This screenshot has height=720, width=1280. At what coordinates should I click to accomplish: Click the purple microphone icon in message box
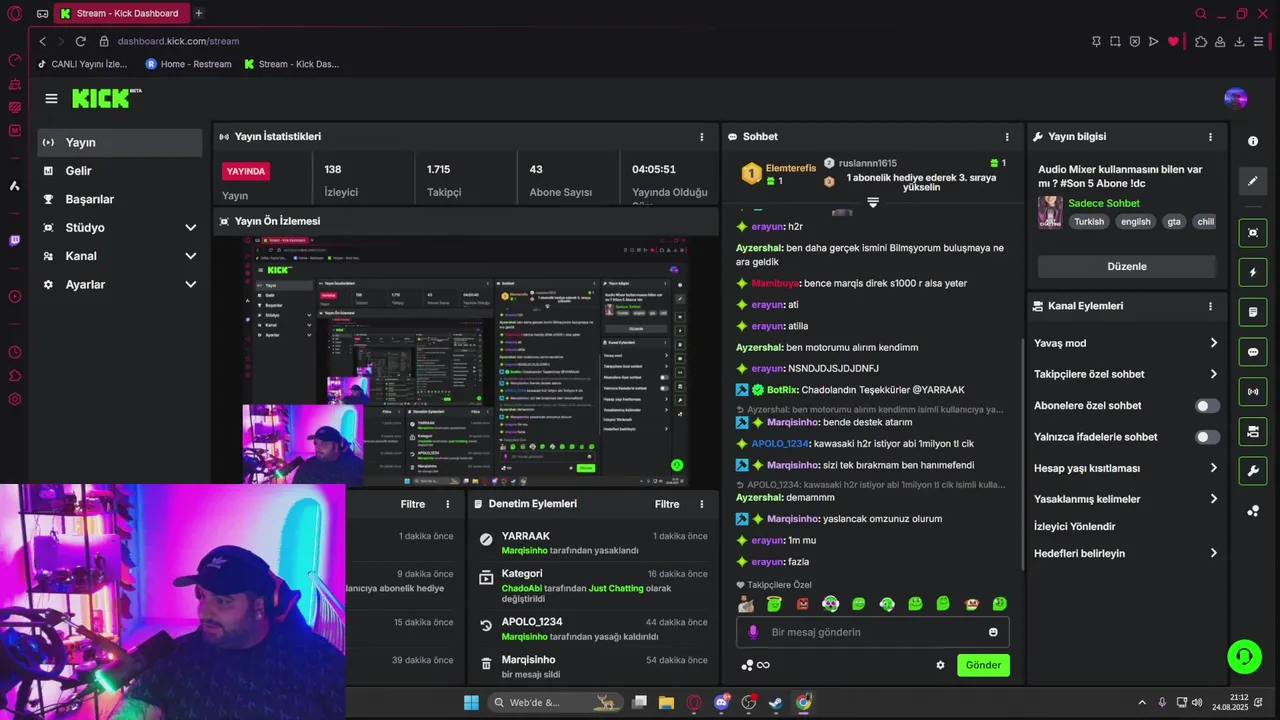[x=753, y=632]
